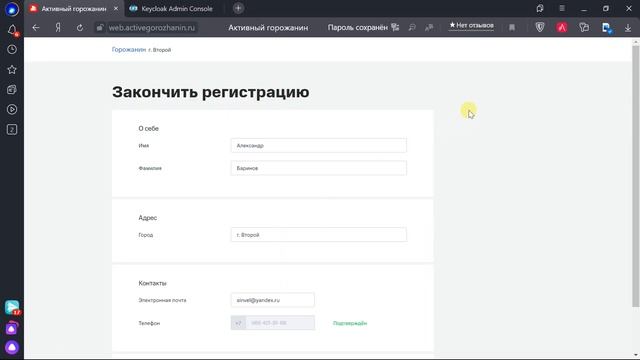Open history clock icon in sidebar
The image size is (640, 360).
tap(12, 49)
